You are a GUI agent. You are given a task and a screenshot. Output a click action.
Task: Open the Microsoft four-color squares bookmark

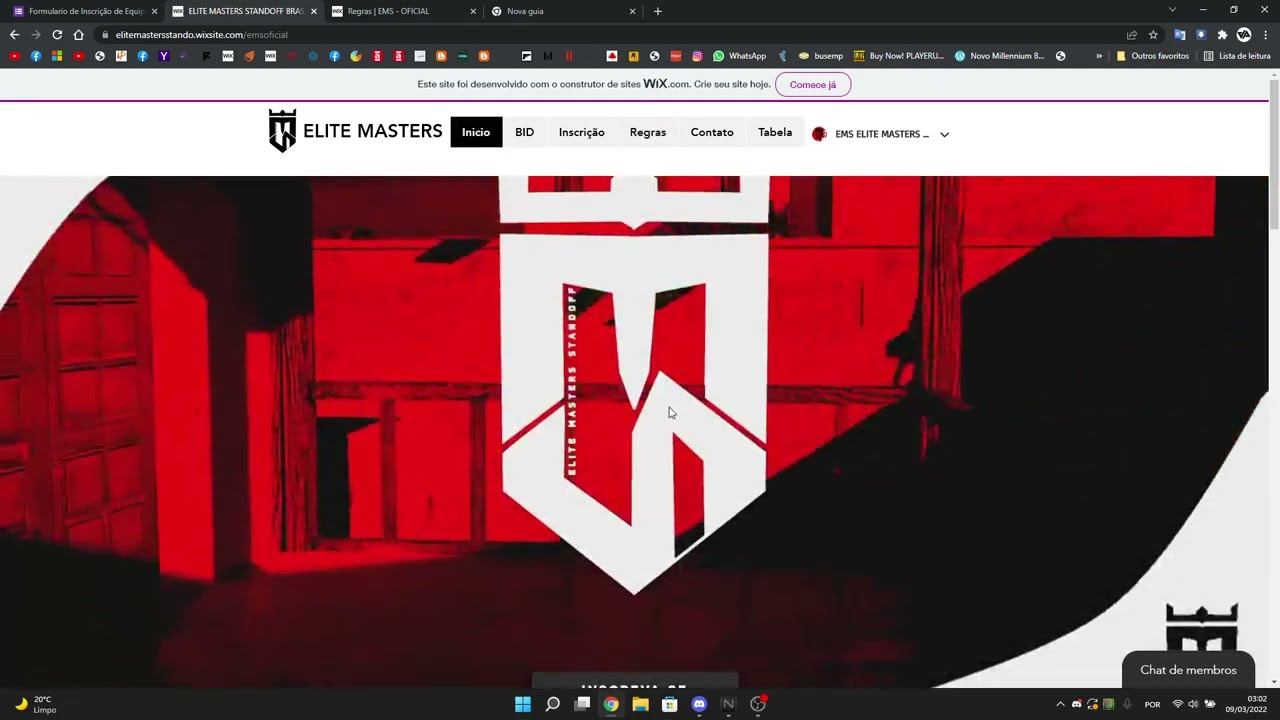pos(57,56)
